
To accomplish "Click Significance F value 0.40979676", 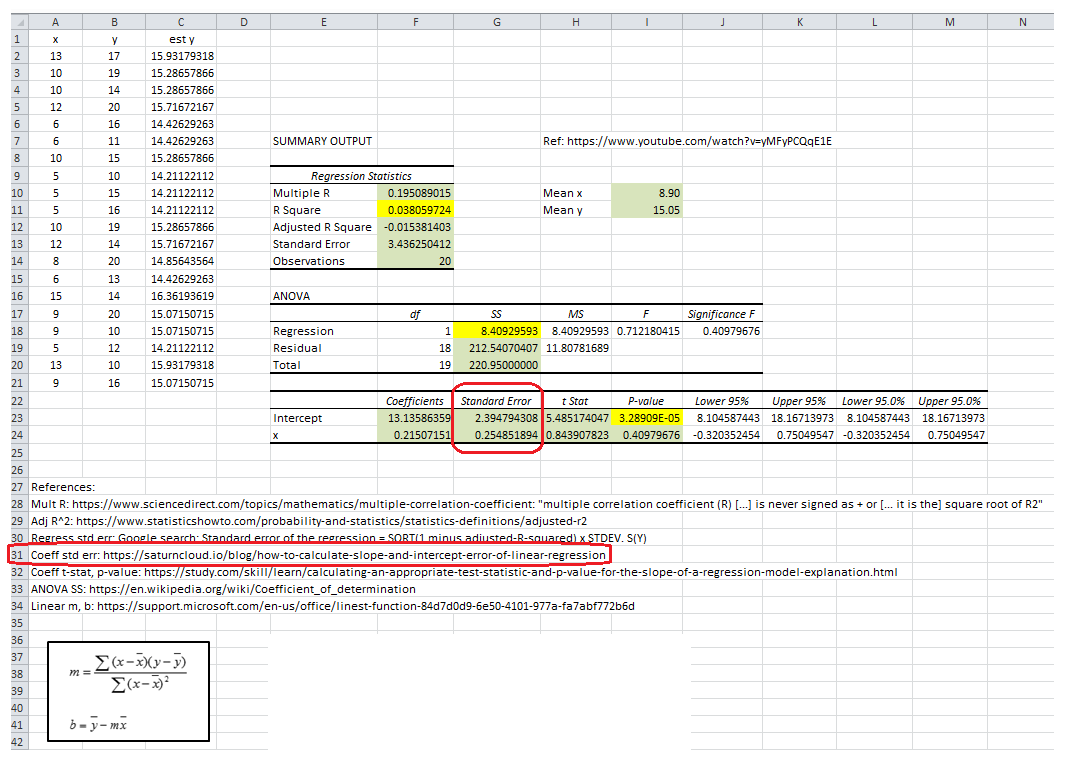I will (x=723, y=331).
